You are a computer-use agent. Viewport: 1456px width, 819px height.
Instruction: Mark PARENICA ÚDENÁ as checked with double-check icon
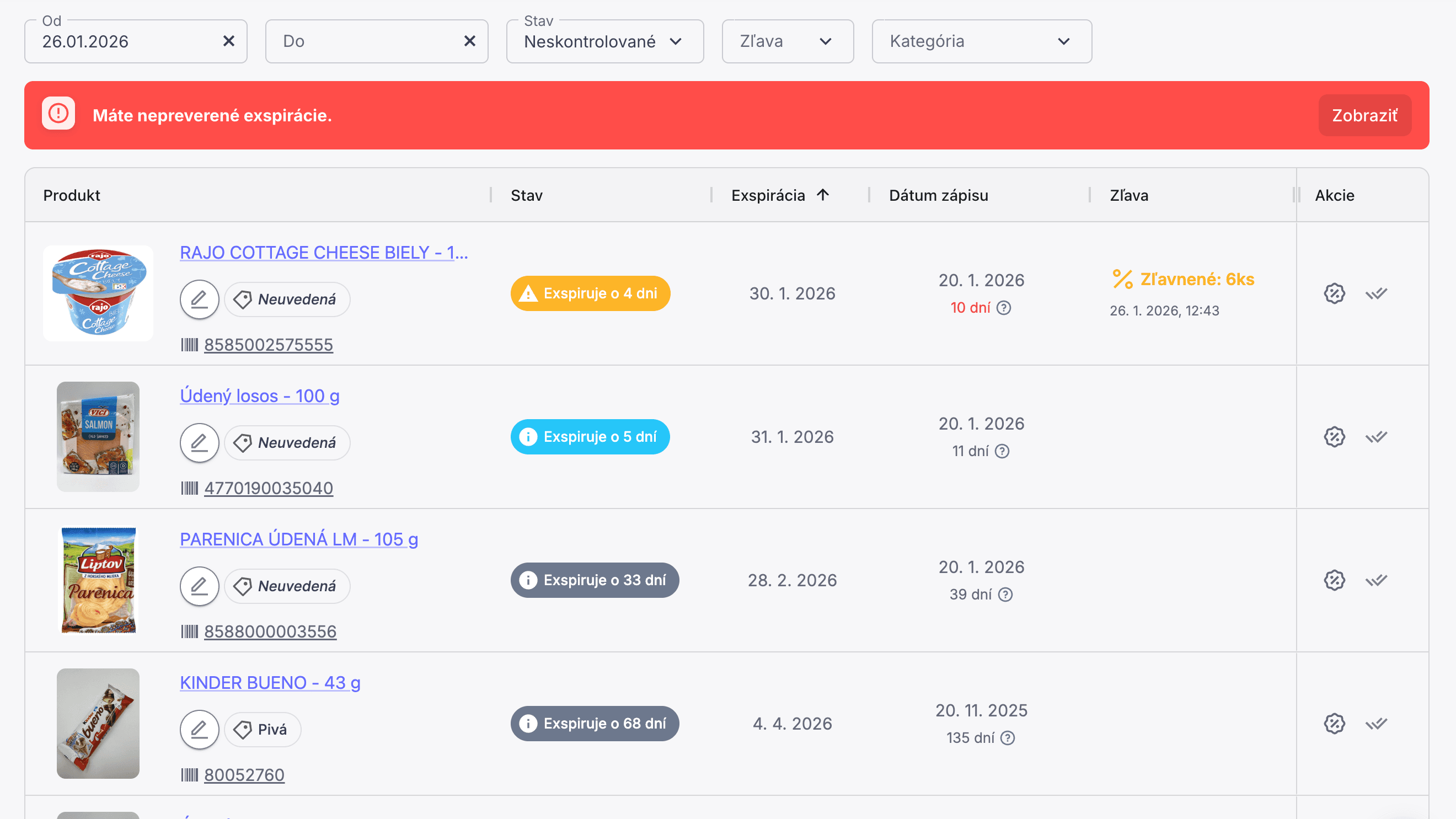1376,580
